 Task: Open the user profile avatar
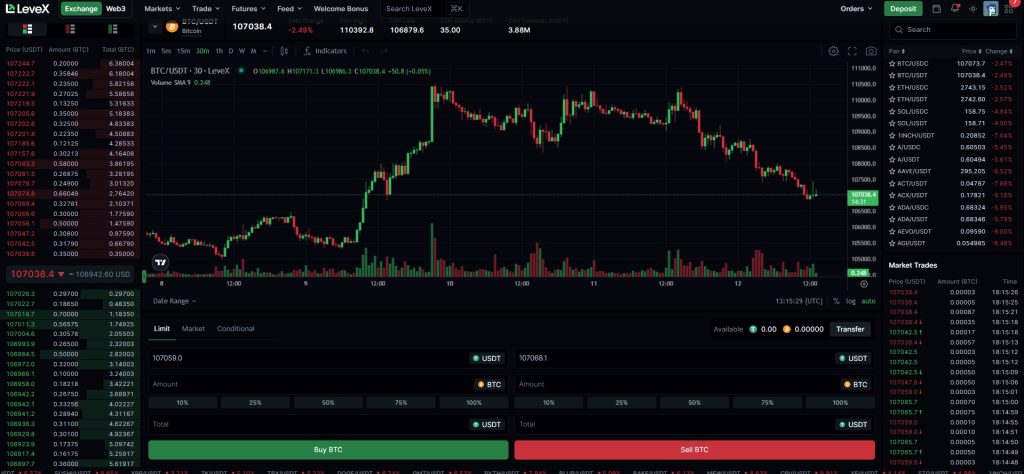[x=991, y=9]
